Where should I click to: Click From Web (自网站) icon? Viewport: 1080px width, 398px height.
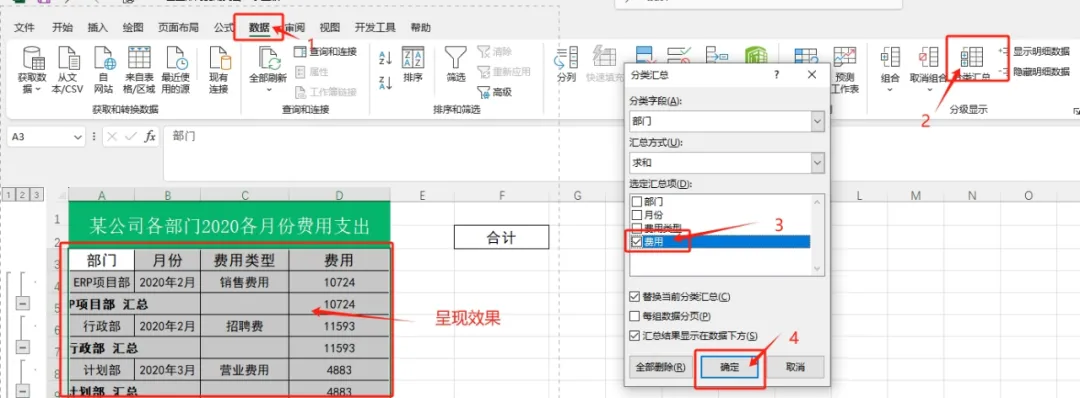tap(104, 59)
